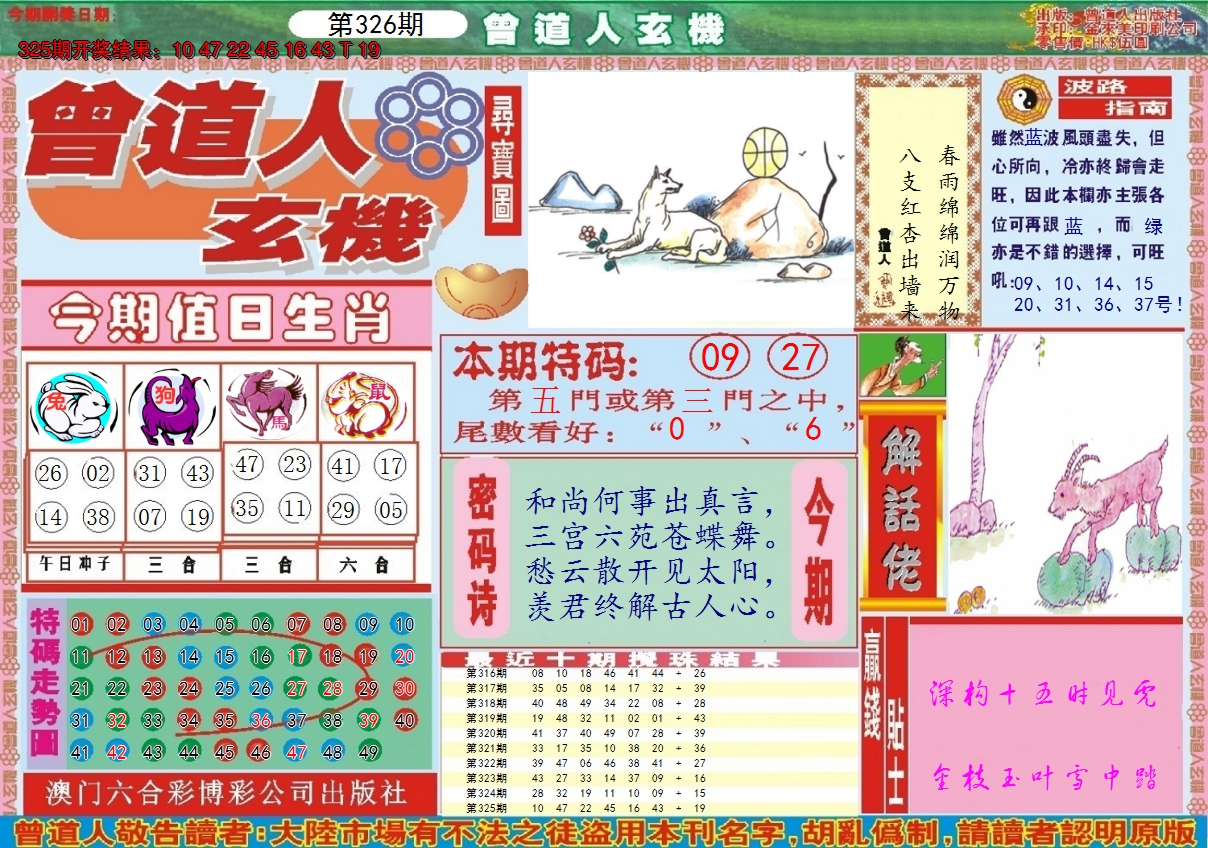
Task: Select circled special number 27
Action: 797,358
